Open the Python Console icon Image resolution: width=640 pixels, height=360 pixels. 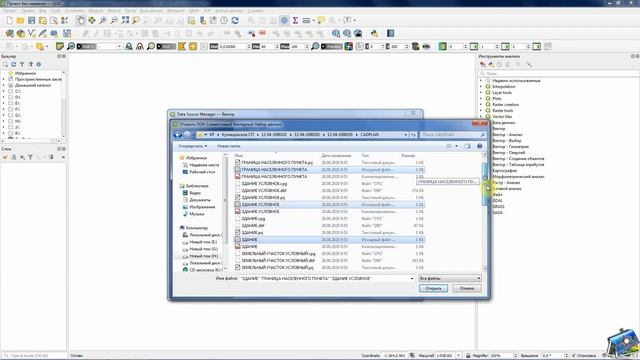tap(374, 33)
